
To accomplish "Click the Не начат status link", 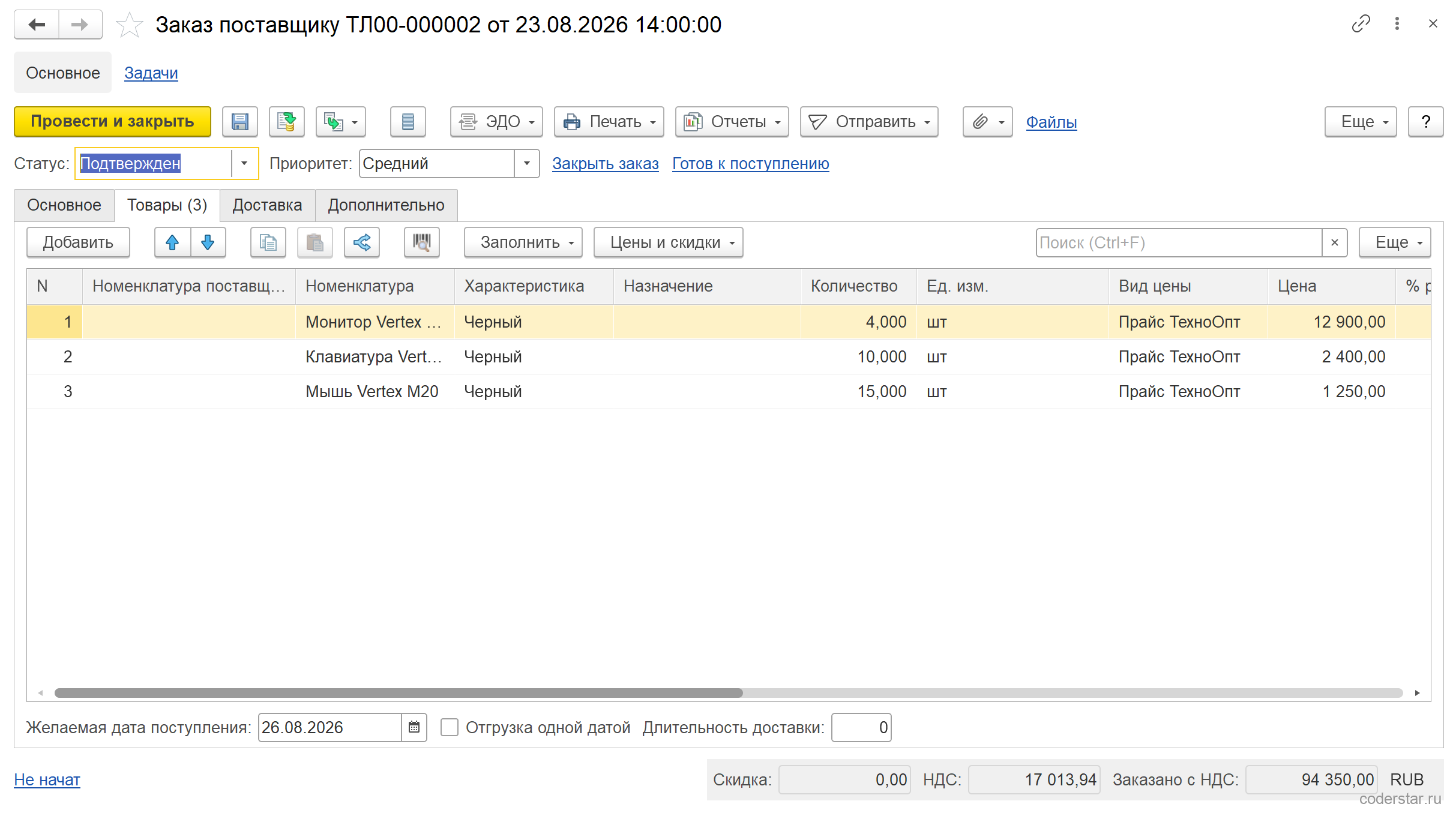I will 47,779.
